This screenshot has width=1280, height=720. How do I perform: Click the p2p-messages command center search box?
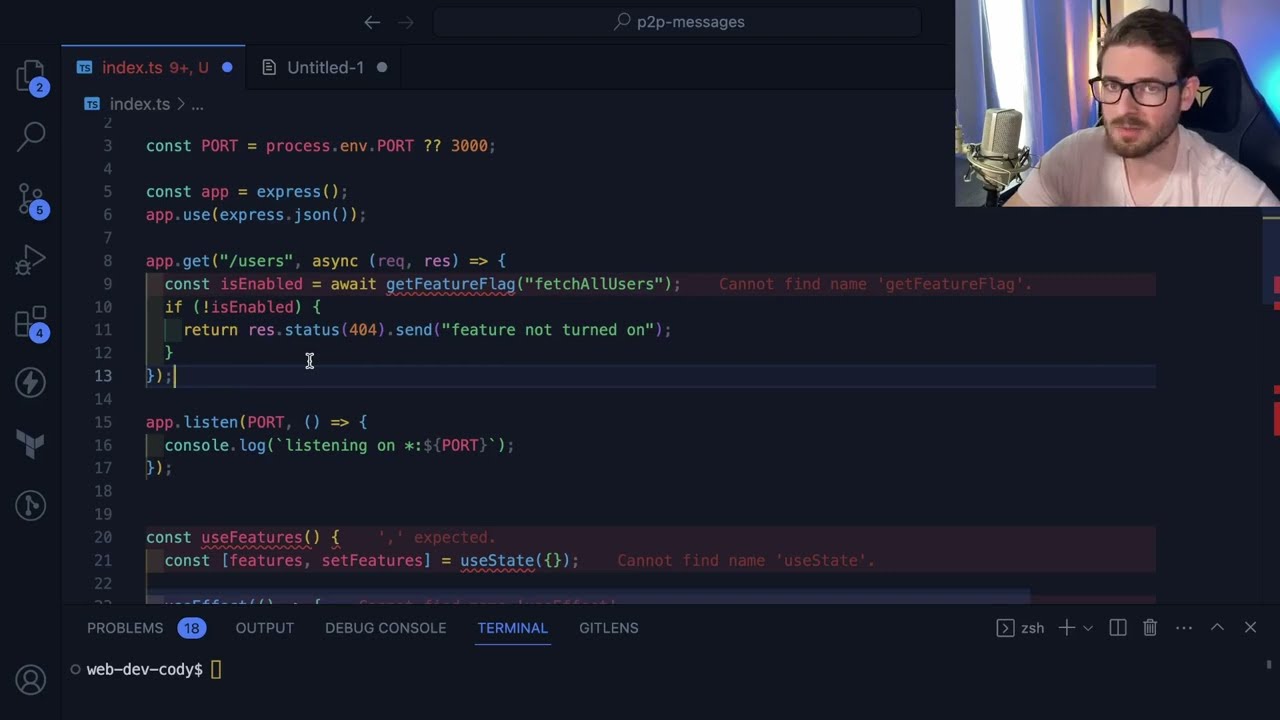coord(677,22)
